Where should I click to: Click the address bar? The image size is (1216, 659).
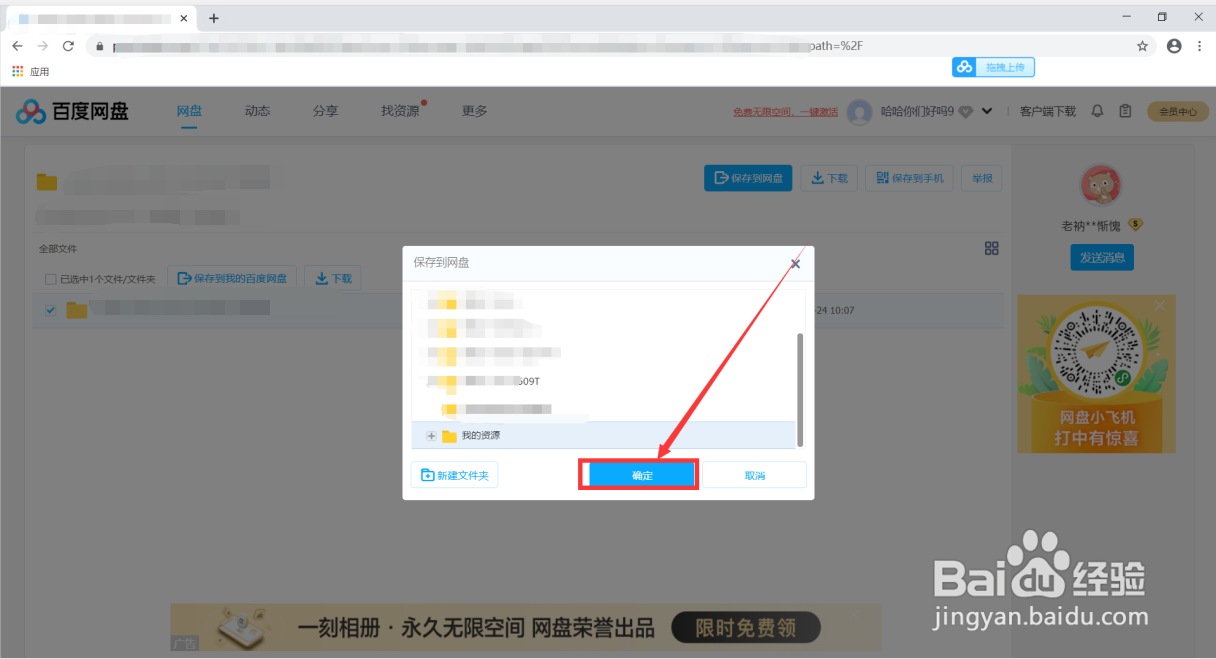620,46
